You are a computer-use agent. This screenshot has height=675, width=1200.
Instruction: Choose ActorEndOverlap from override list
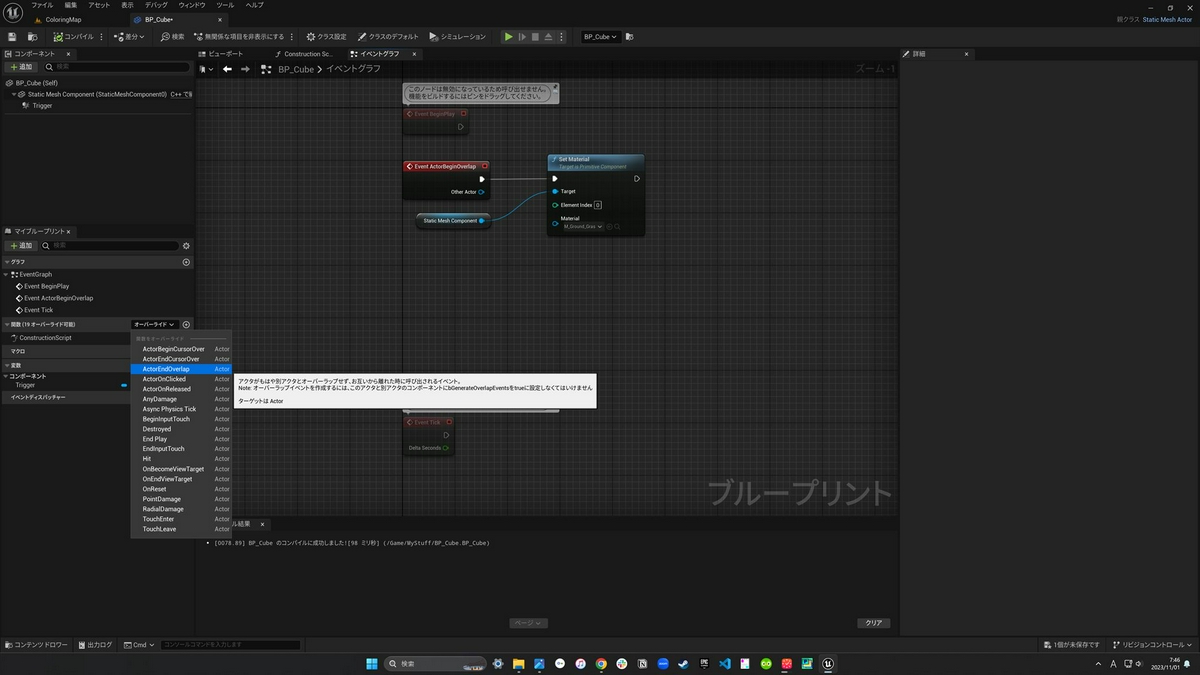(x=181, y=369)
